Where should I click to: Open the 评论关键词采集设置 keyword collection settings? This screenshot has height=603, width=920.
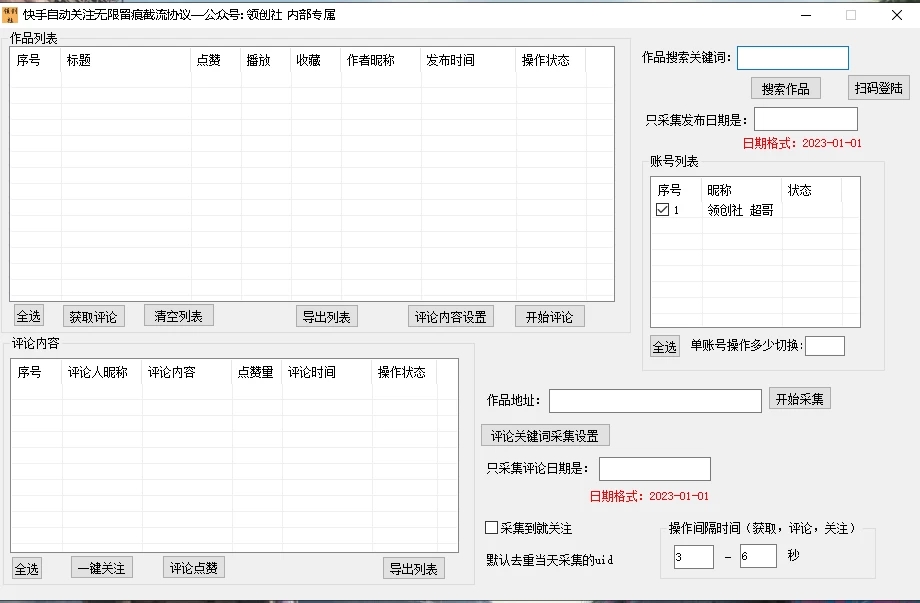(x=545, y=434)
